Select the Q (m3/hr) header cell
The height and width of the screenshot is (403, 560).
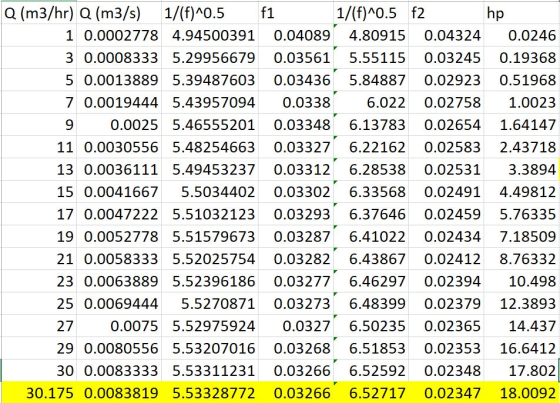pos(39,13)
